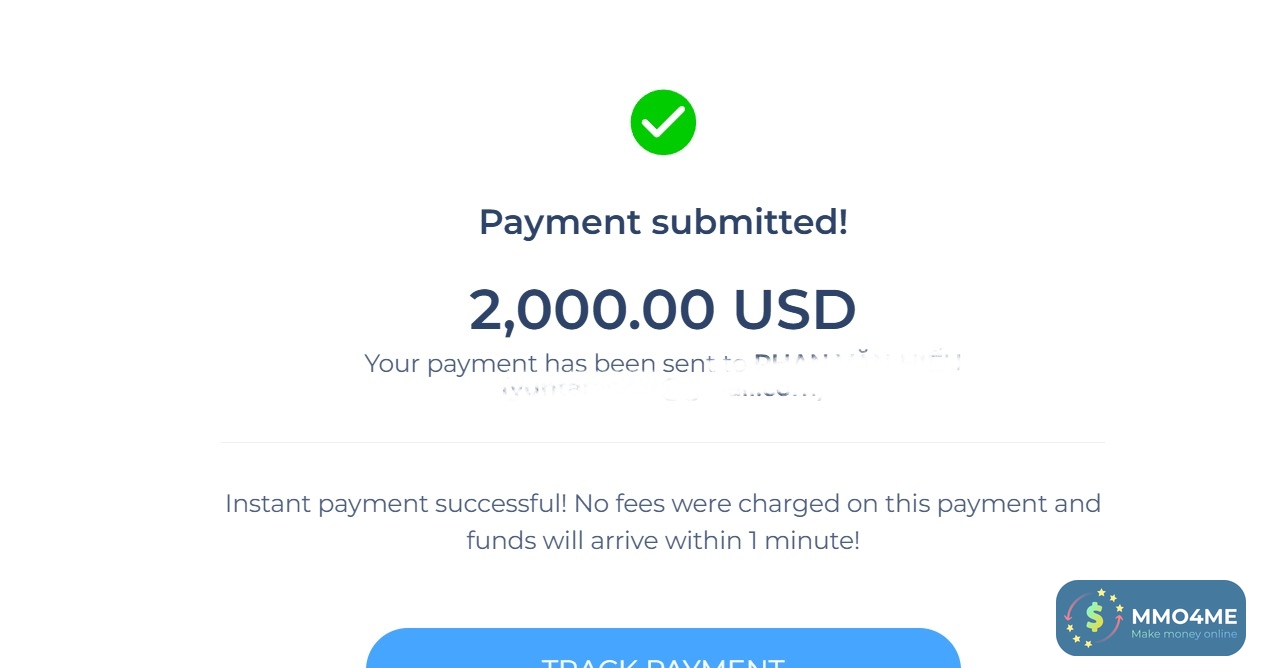Select the 2,000.00 amount figure
Image resolution: width=1268 pixels, height=668 pixels.
(x=592, y=309)
